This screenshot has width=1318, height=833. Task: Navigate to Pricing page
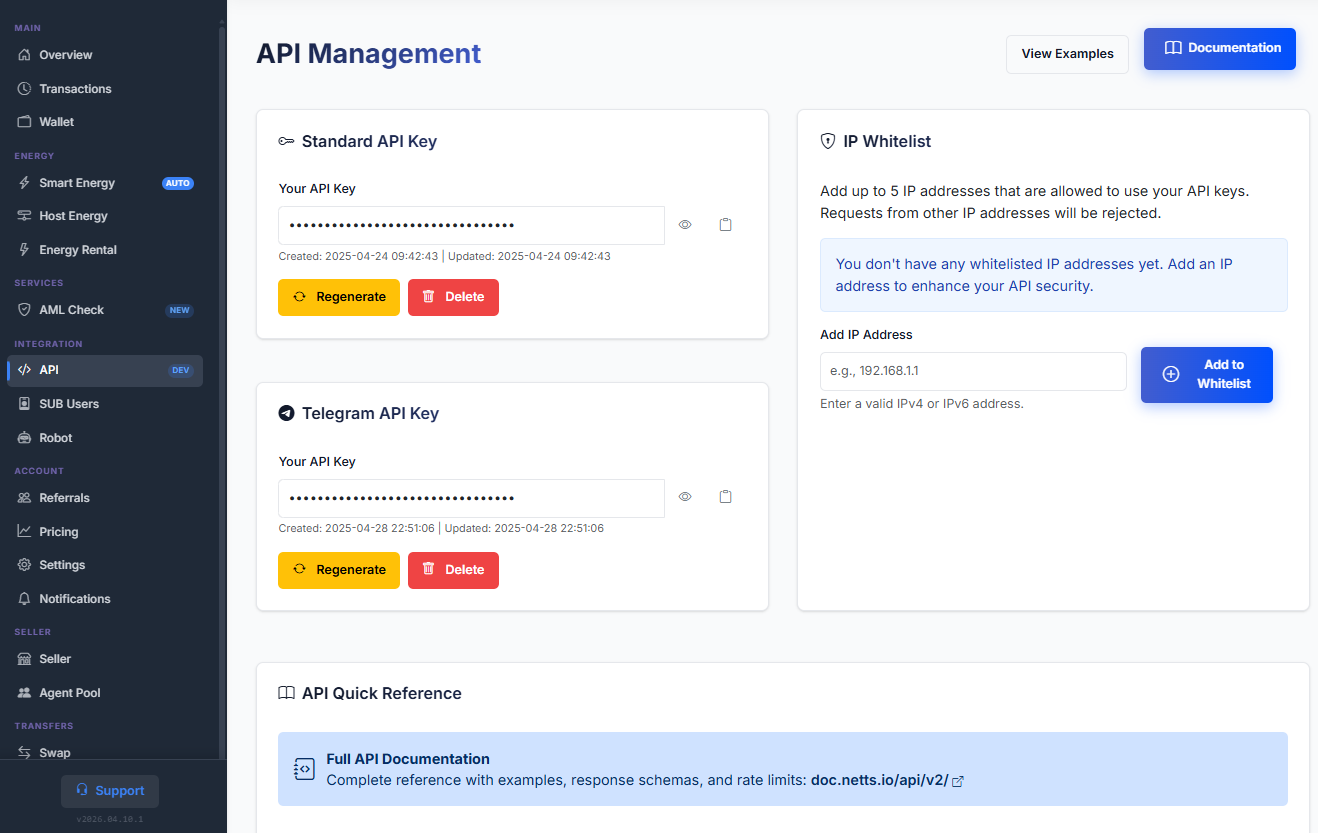click(58, 532)
